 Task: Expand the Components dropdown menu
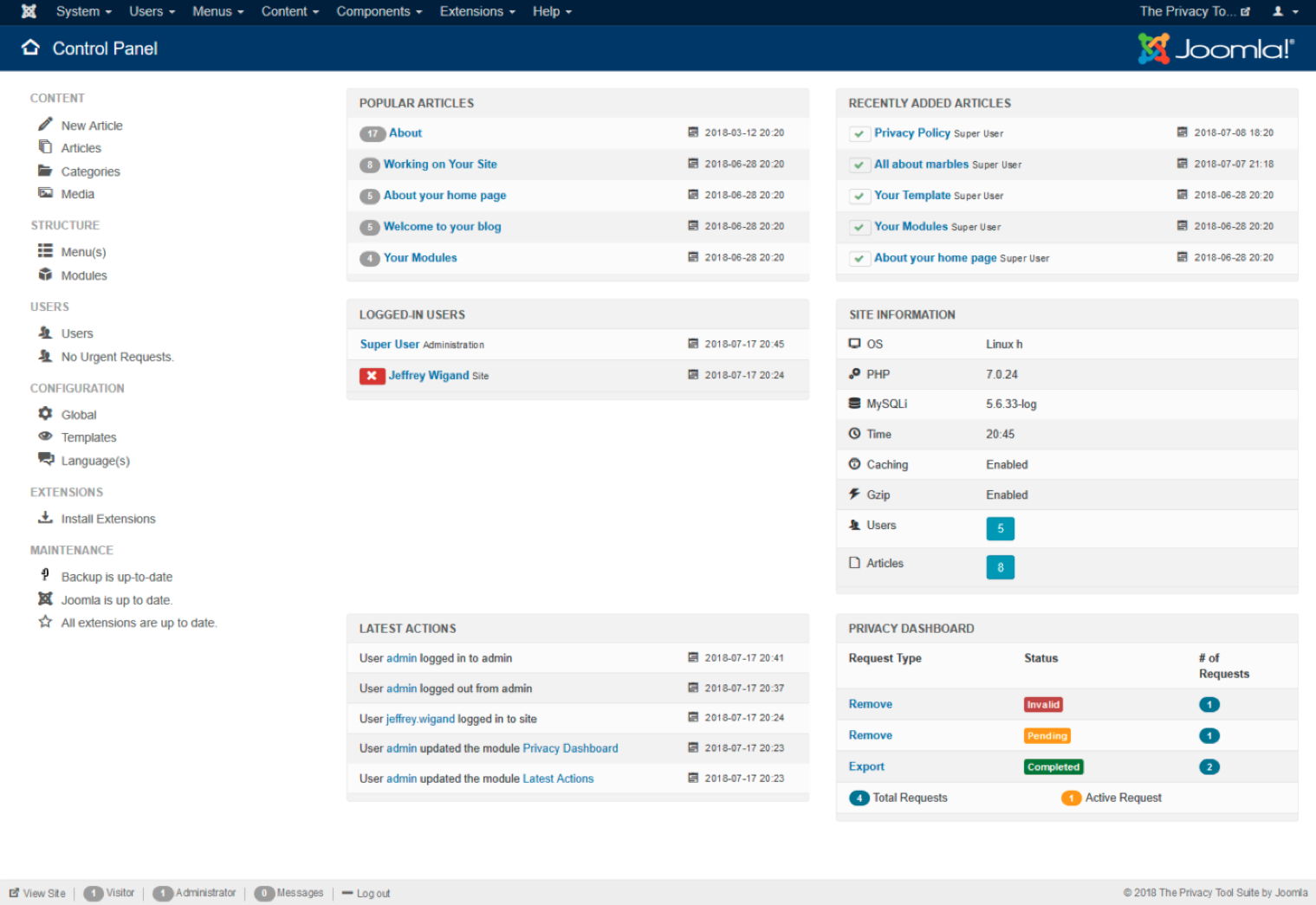tap(379, 11)
